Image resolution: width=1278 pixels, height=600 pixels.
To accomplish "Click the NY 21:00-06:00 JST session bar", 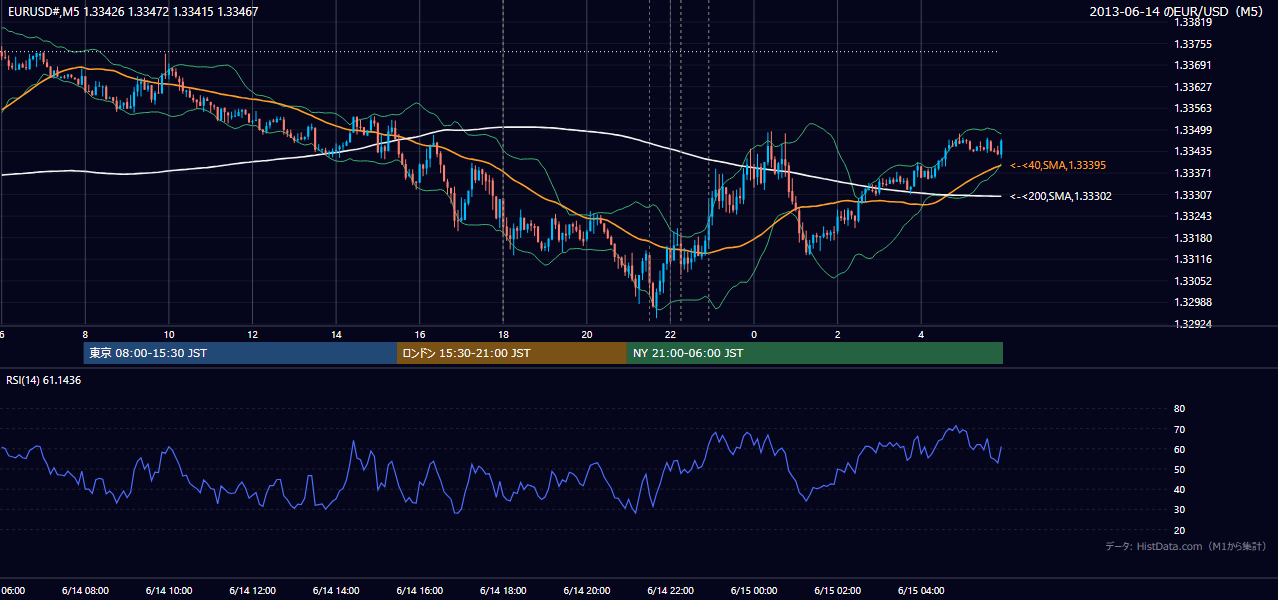I will click(815, 353).
